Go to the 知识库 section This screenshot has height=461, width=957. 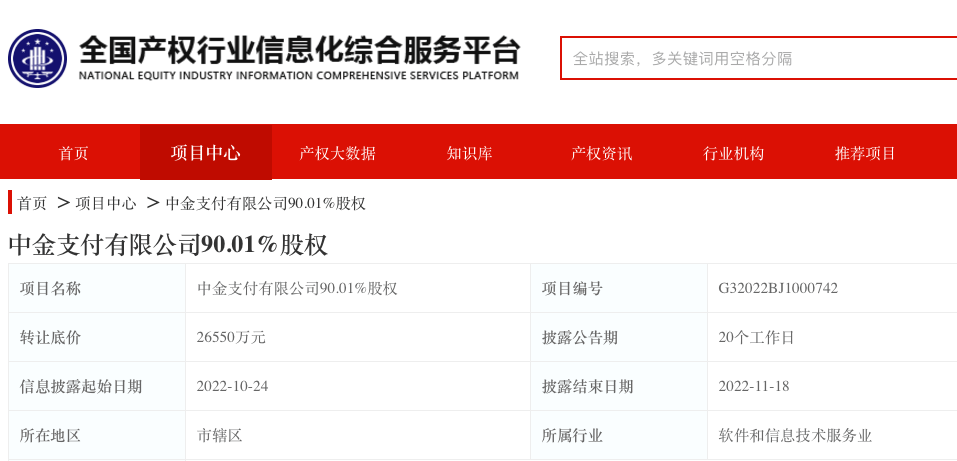pyautogui.click(x=469, y=153)
